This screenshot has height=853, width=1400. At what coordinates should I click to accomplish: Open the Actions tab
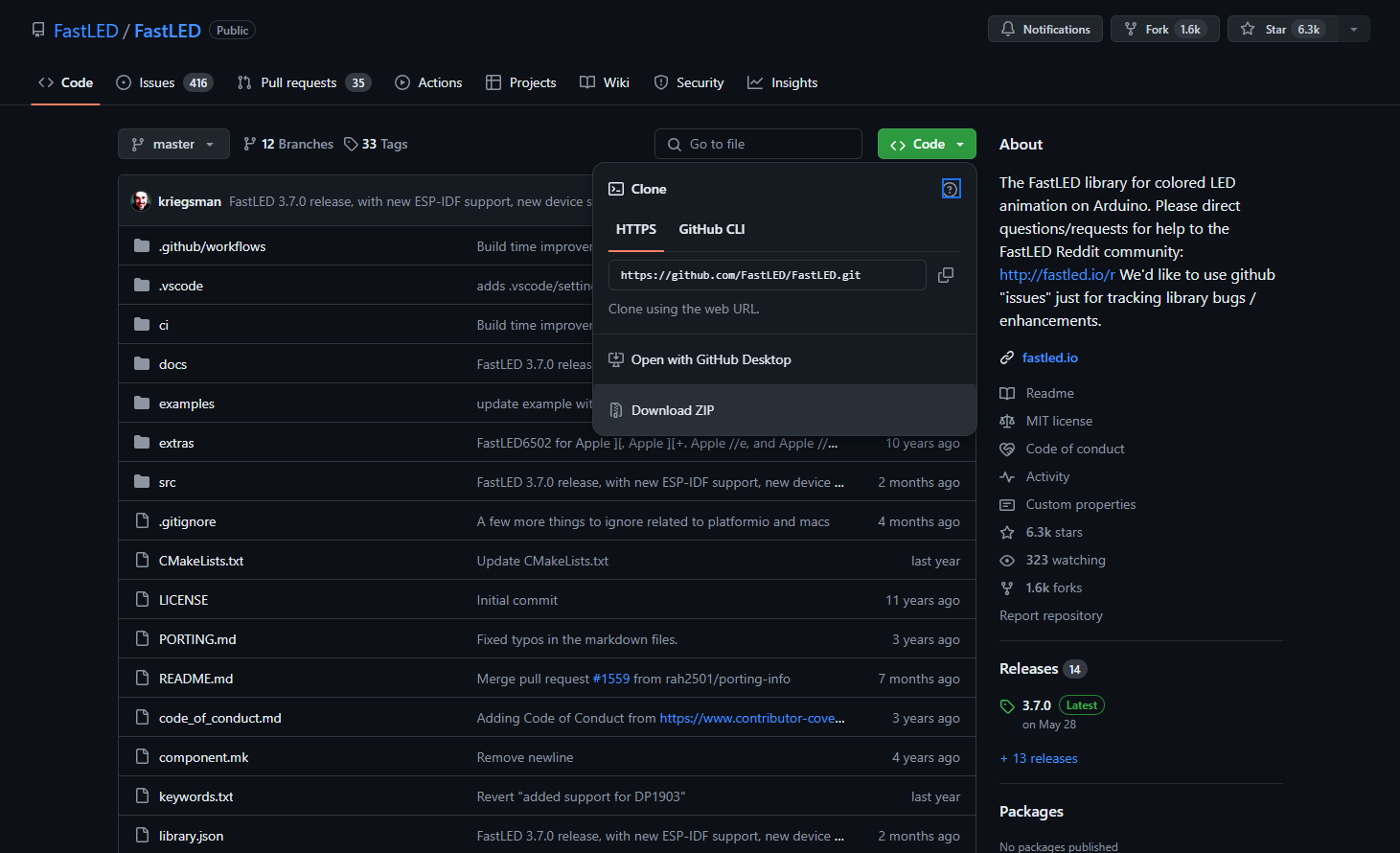click(x=428, y=82)
